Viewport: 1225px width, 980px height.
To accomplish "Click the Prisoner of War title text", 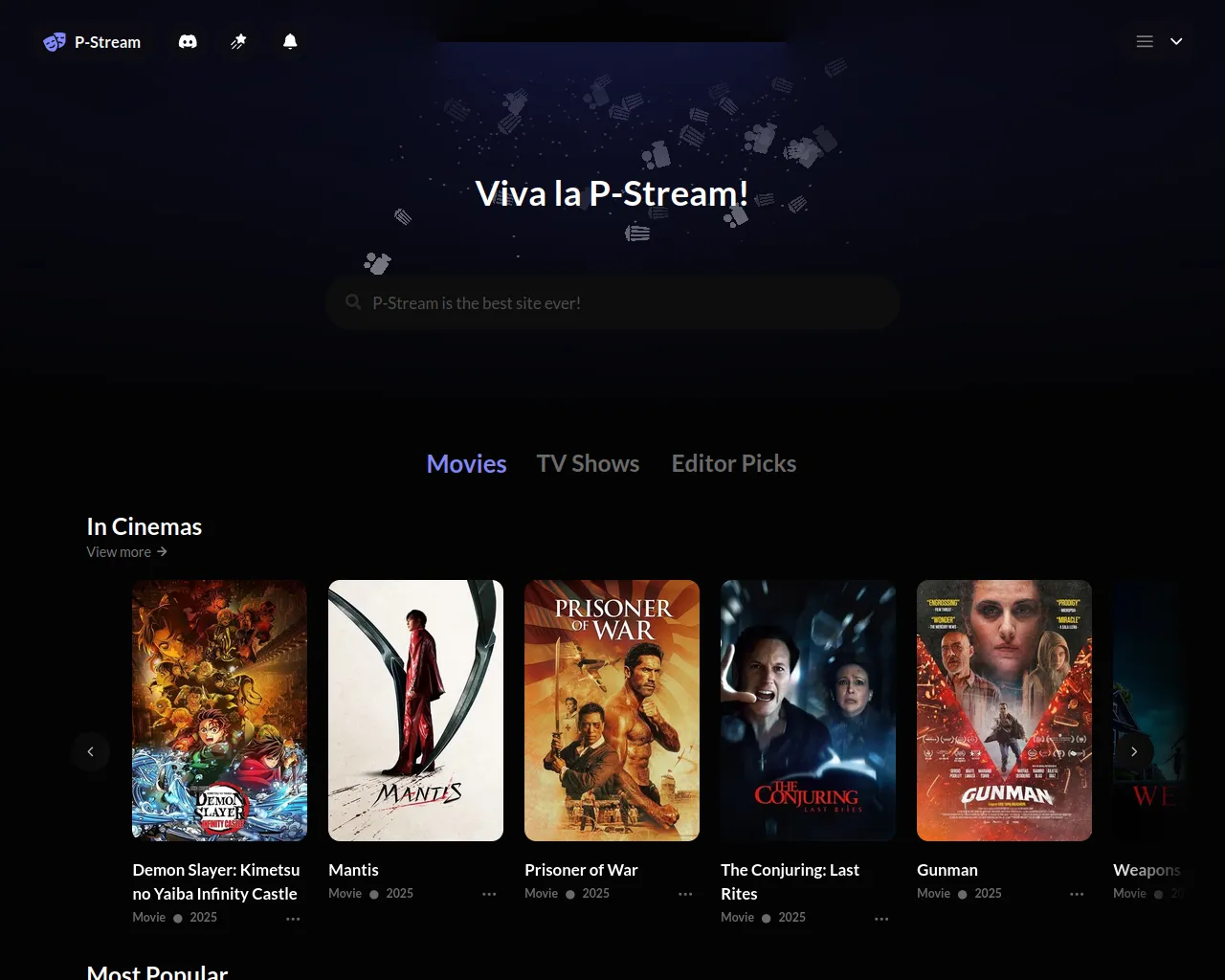I will pyautogui.click(x=581, y=870).
